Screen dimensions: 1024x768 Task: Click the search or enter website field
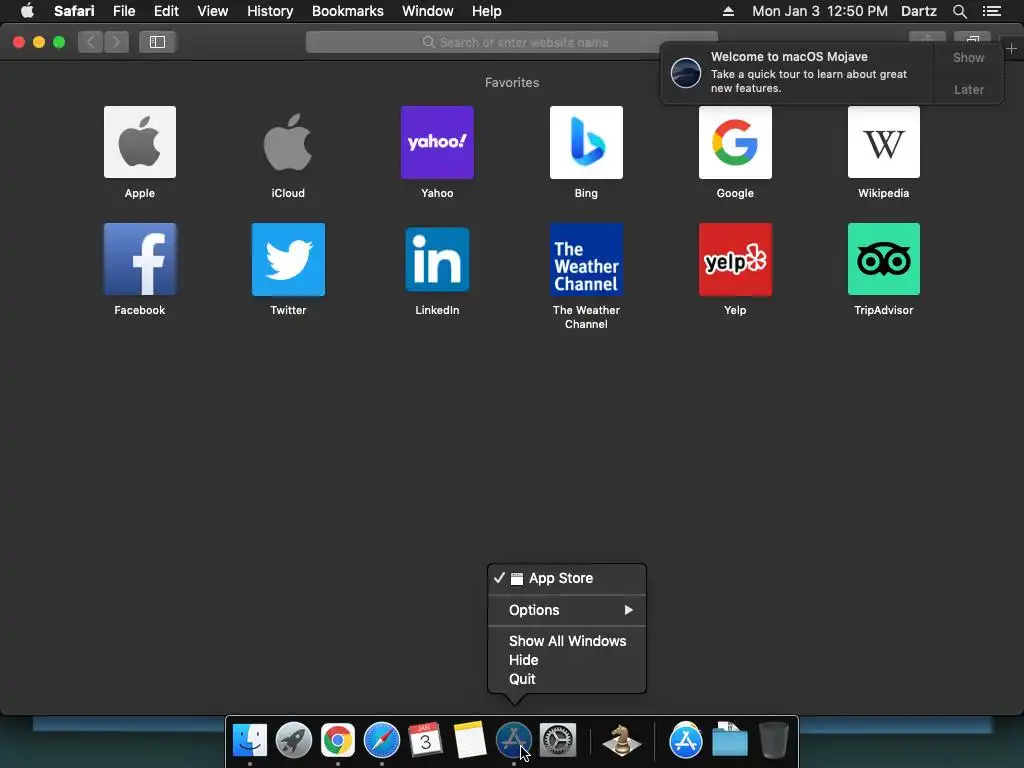(x=512, y=42)
